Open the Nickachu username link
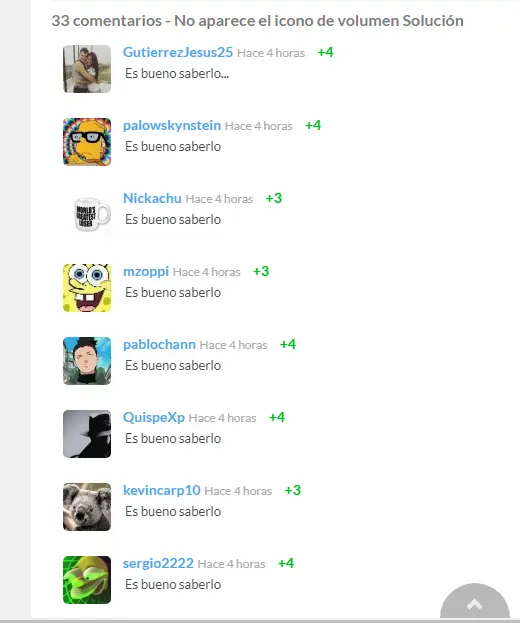This screenshot has height=623, width=520. [152, 198]
